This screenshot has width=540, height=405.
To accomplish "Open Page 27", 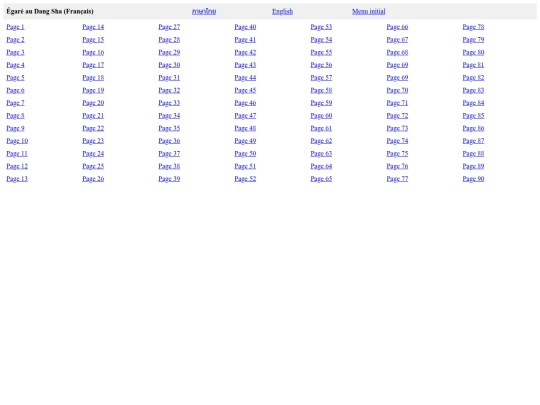I will pos(169,27).
